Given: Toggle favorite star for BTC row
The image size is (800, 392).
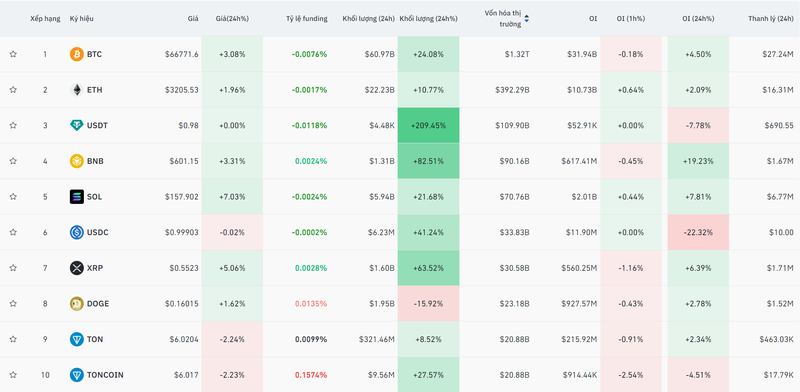Looking at the screenshot, I should point(13,54).
